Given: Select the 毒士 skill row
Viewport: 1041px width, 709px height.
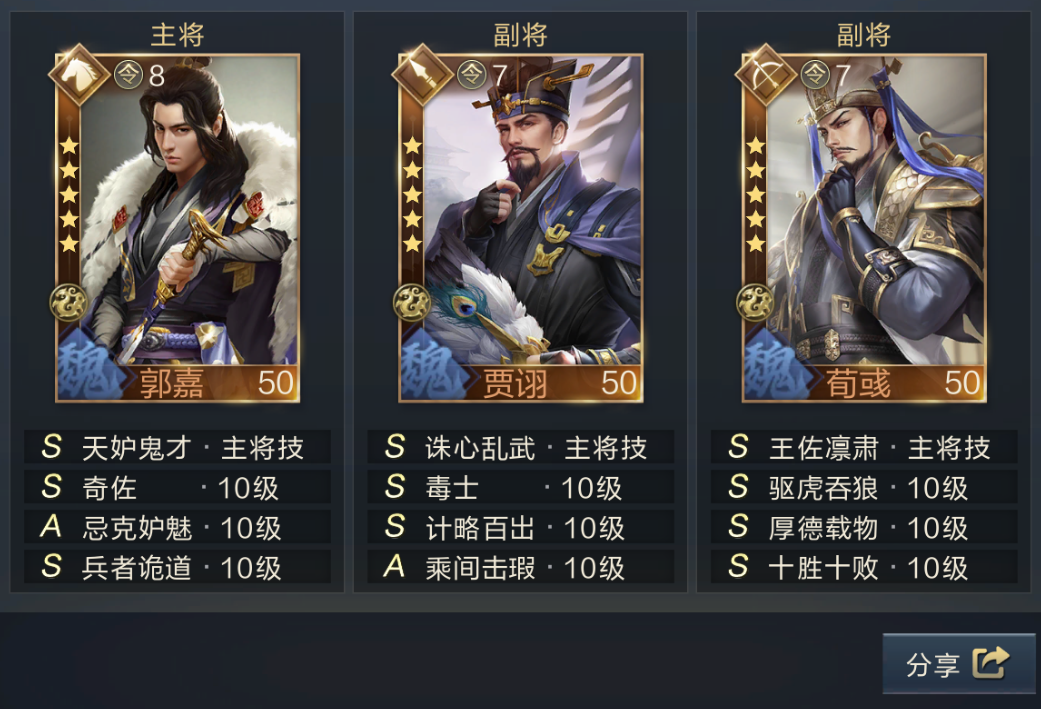Looking at the screenshot, I should point(520,487).
